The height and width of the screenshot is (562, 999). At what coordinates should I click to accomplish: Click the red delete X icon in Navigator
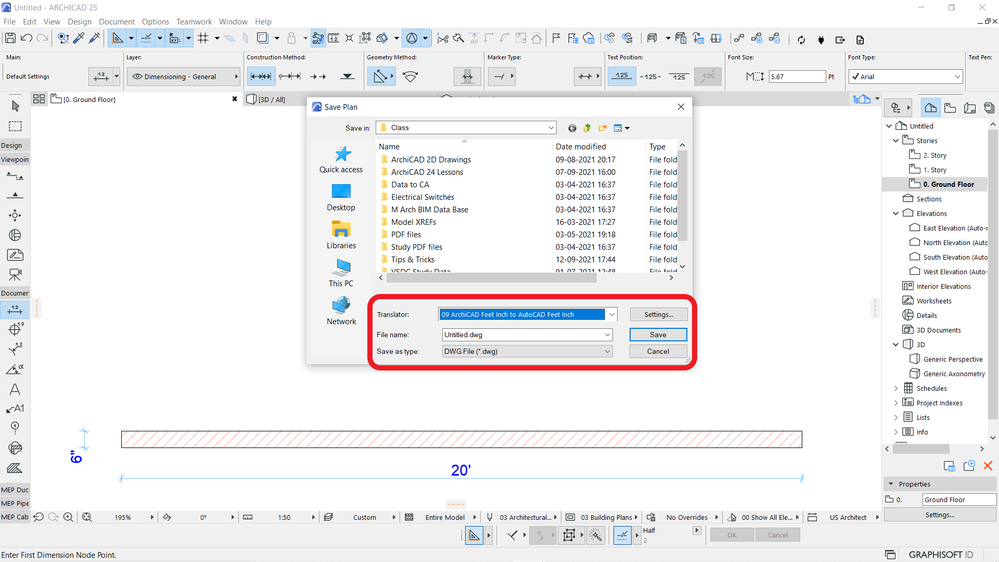click(x=988, y=466)
